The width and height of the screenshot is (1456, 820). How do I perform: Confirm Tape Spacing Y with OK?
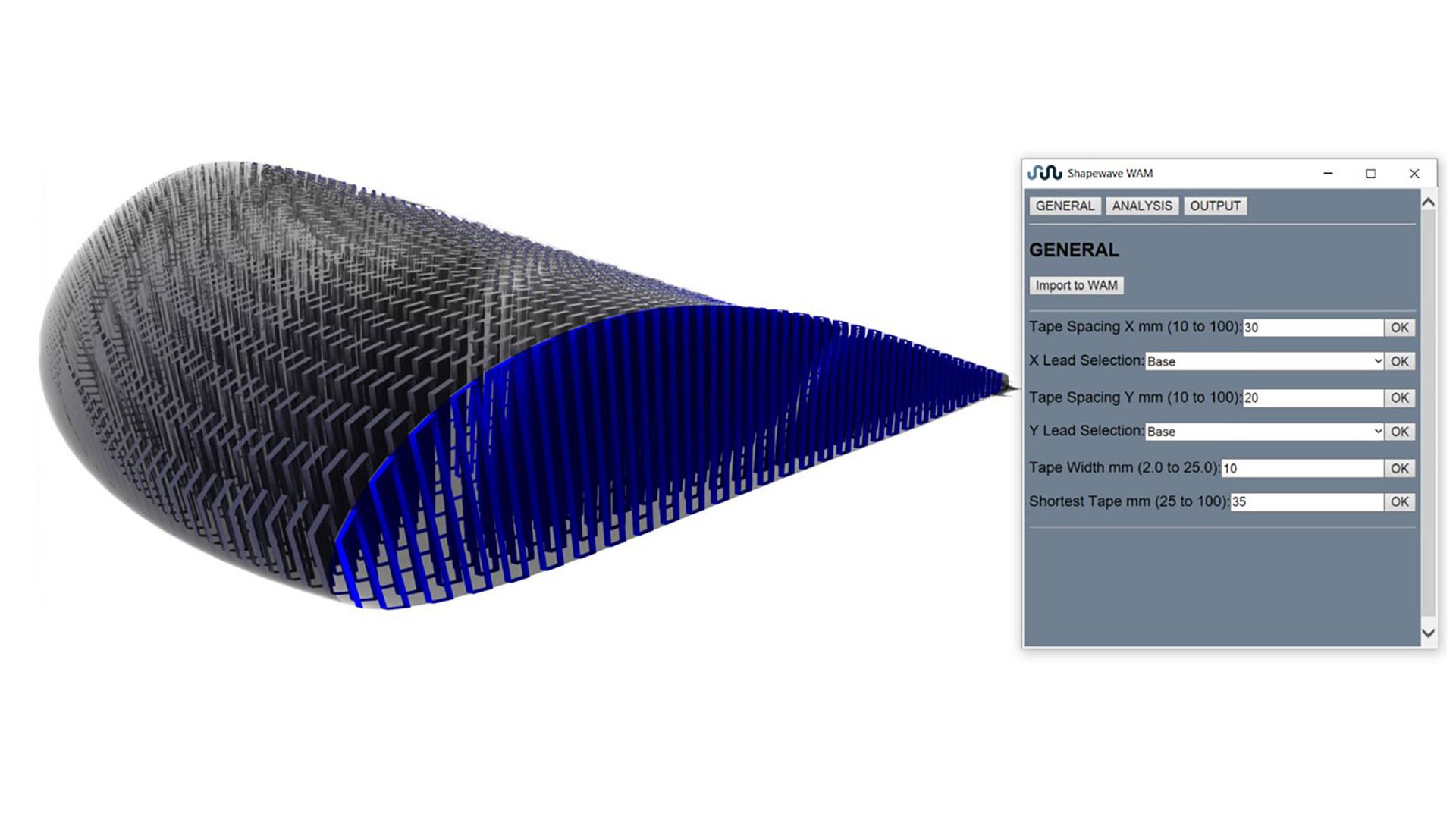(x=1399, y=398)
